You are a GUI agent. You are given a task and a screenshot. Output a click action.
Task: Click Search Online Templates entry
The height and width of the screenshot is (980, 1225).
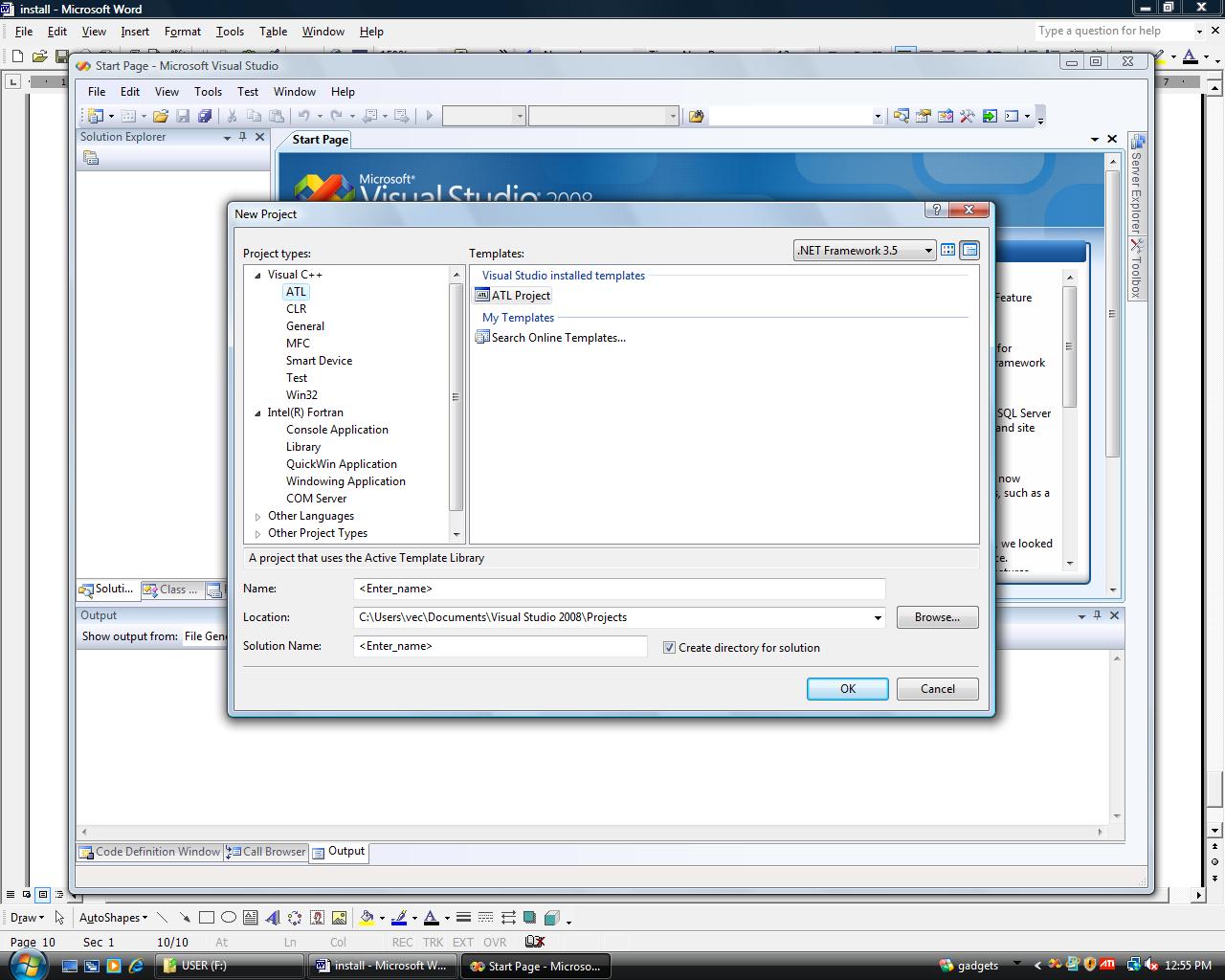point(550,338)
